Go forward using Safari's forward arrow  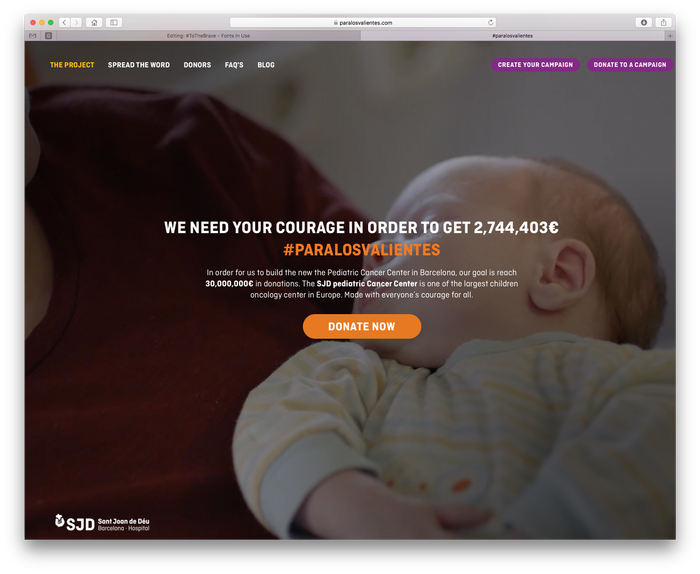pos(76,22)
